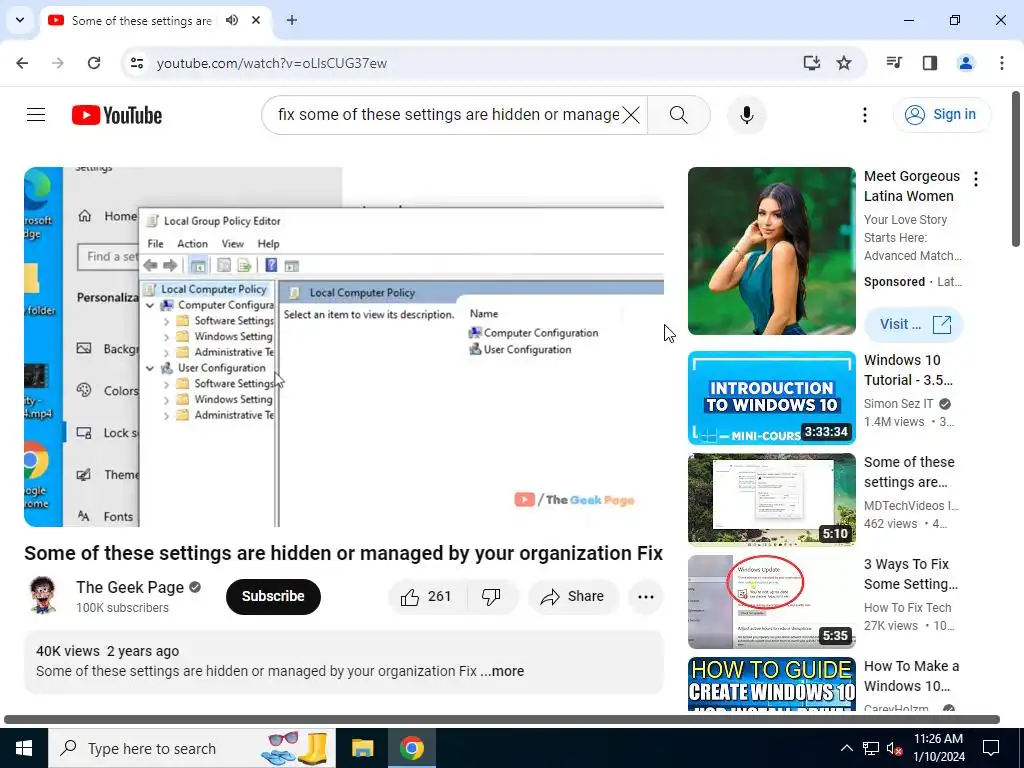1024x768 pixels.
Task: Expand the description with ...more
Action: [502, 671]
